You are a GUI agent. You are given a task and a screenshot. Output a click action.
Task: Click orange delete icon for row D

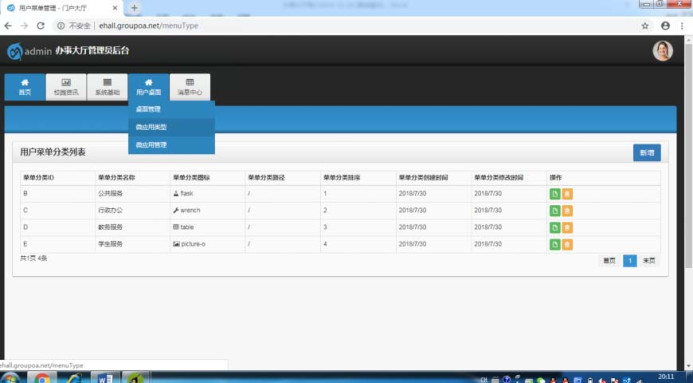coord(567,228)
